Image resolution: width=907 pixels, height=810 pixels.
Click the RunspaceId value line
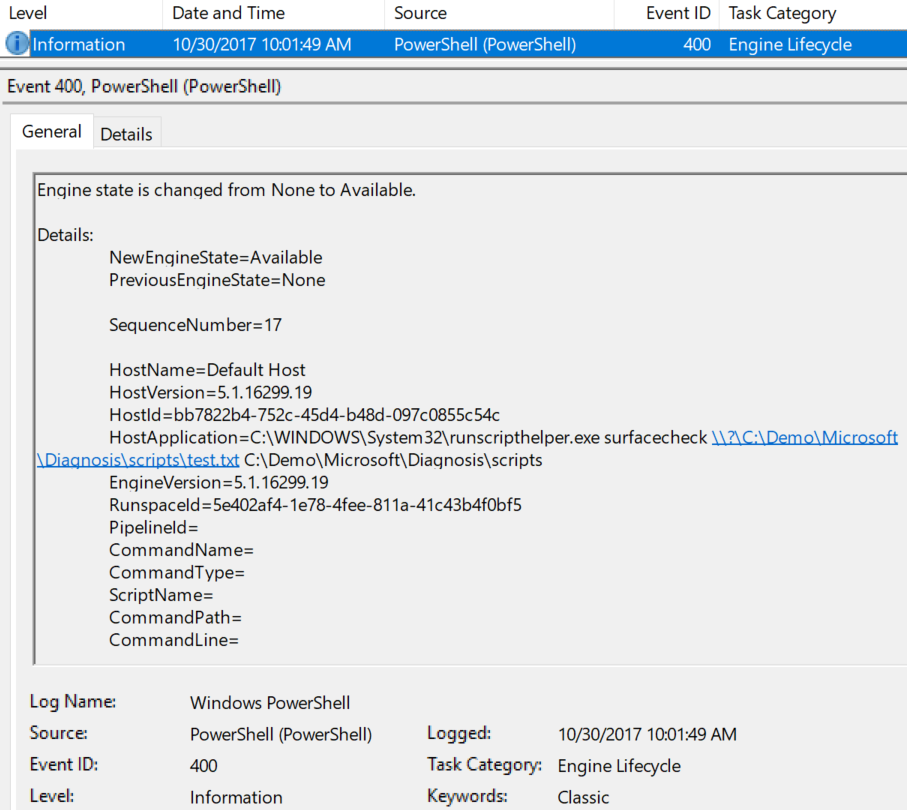(315, 505)
